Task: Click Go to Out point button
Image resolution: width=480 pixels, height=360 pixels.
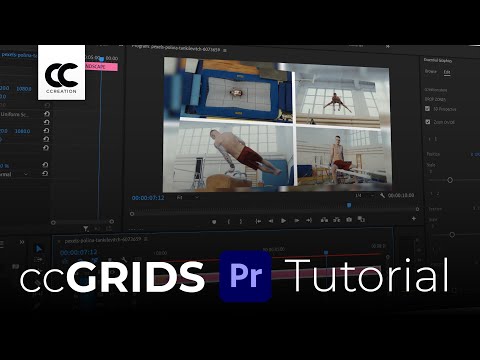Action: (x=309, y=220)
